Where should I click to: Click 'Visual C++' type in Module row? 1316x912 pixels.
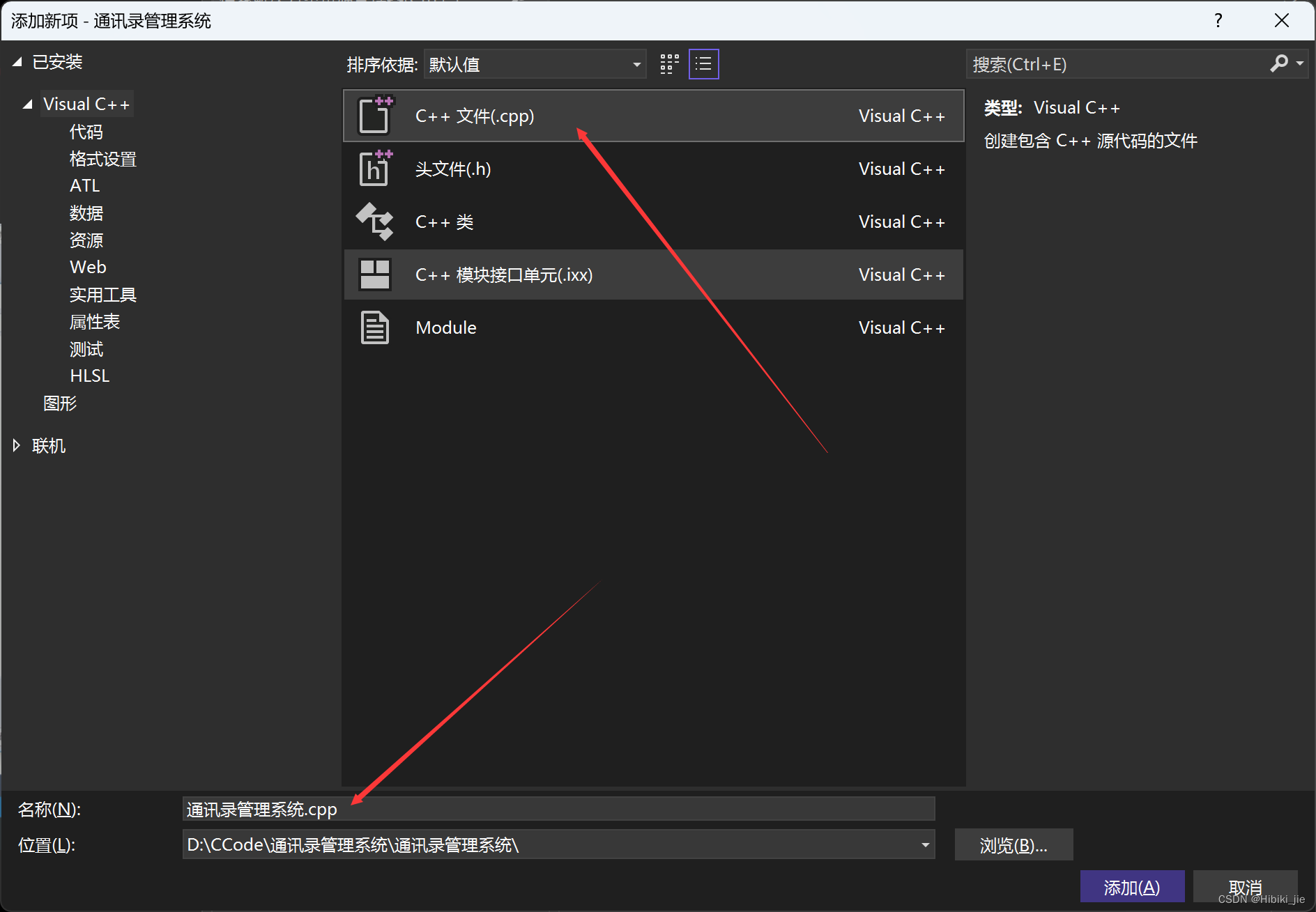click(902, 327)
